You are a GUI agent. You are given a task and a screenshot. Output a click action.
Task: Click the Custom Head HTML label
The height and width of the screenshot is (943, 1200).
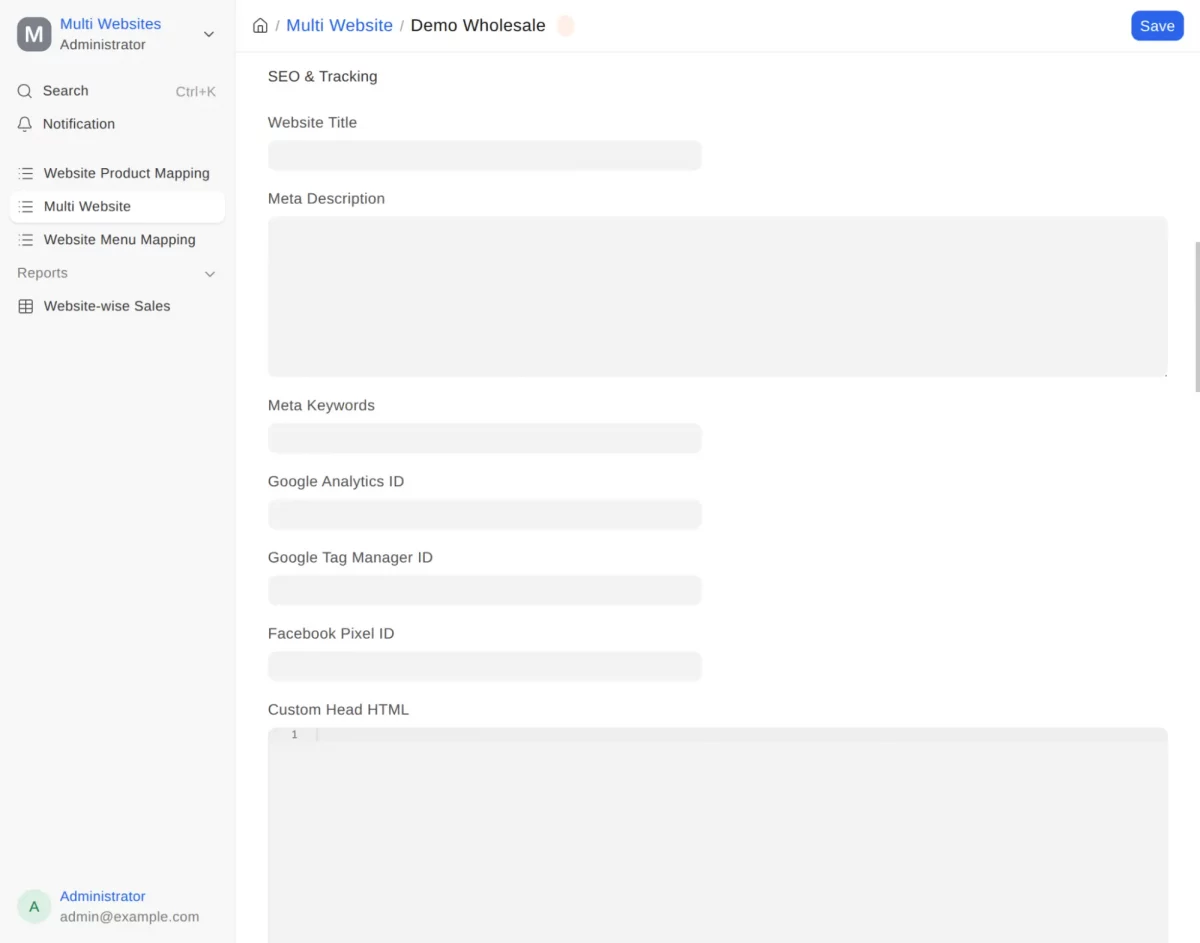click(338, 709)
